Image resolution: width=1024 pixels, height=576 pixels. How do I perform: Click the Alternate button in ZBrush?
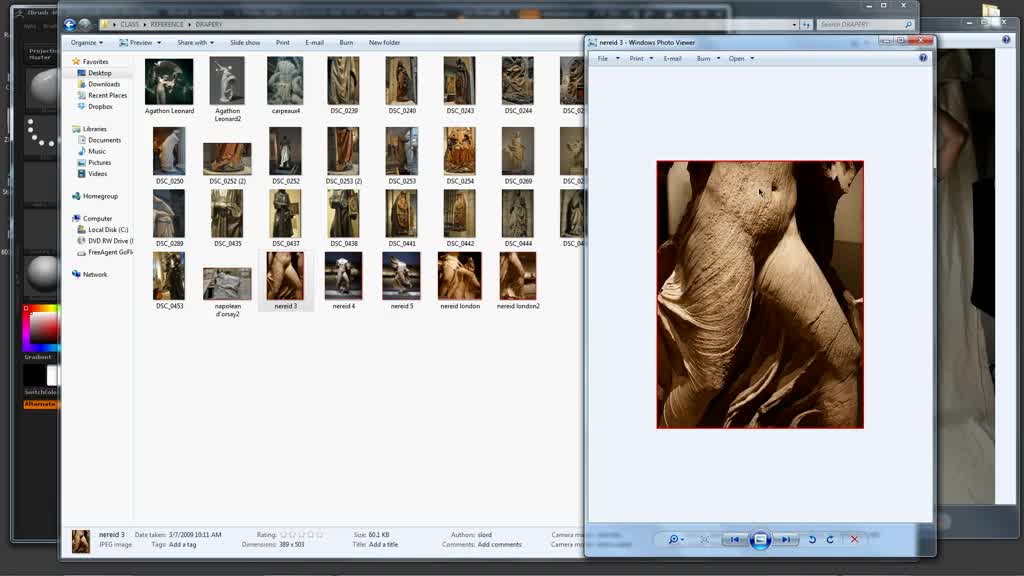click(40, 404)
